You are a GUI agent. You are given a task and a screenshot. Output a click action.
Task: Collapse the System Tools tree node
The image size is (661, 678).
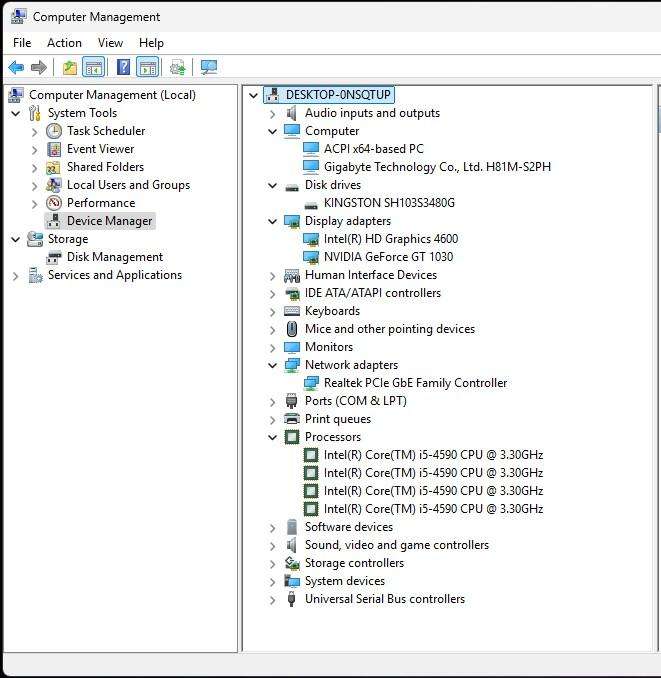click(16, 114)
